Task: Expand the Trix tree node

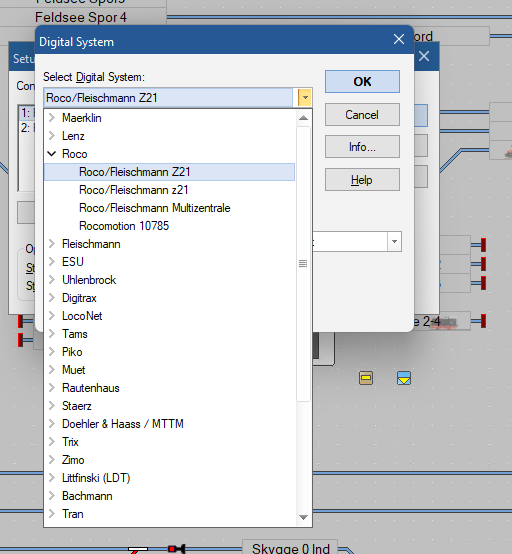Action: [x=52, y=442]
